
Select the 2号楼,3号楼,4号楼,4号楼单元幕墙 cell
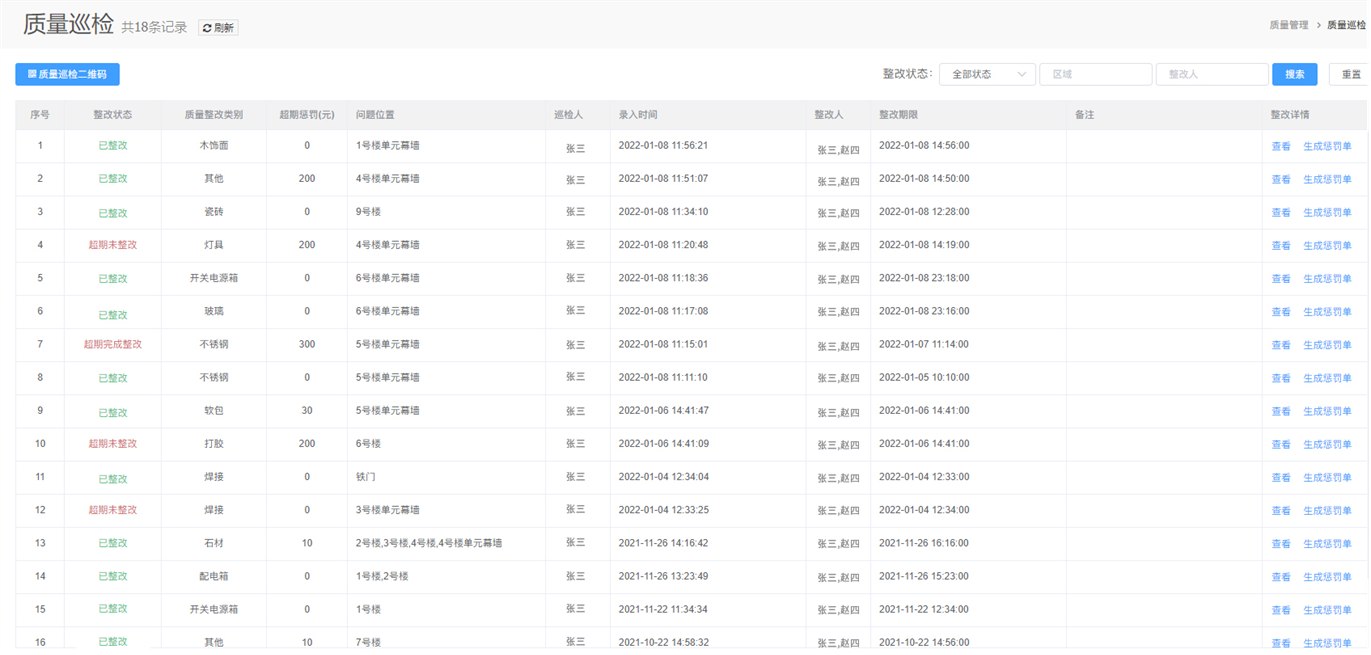(x=429, y=543)
